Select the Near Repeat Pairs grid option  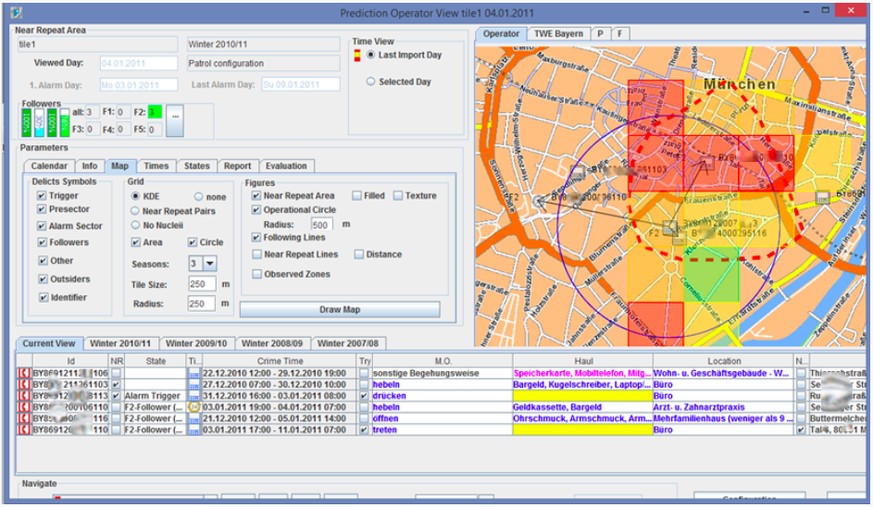(x=136, y=211)
